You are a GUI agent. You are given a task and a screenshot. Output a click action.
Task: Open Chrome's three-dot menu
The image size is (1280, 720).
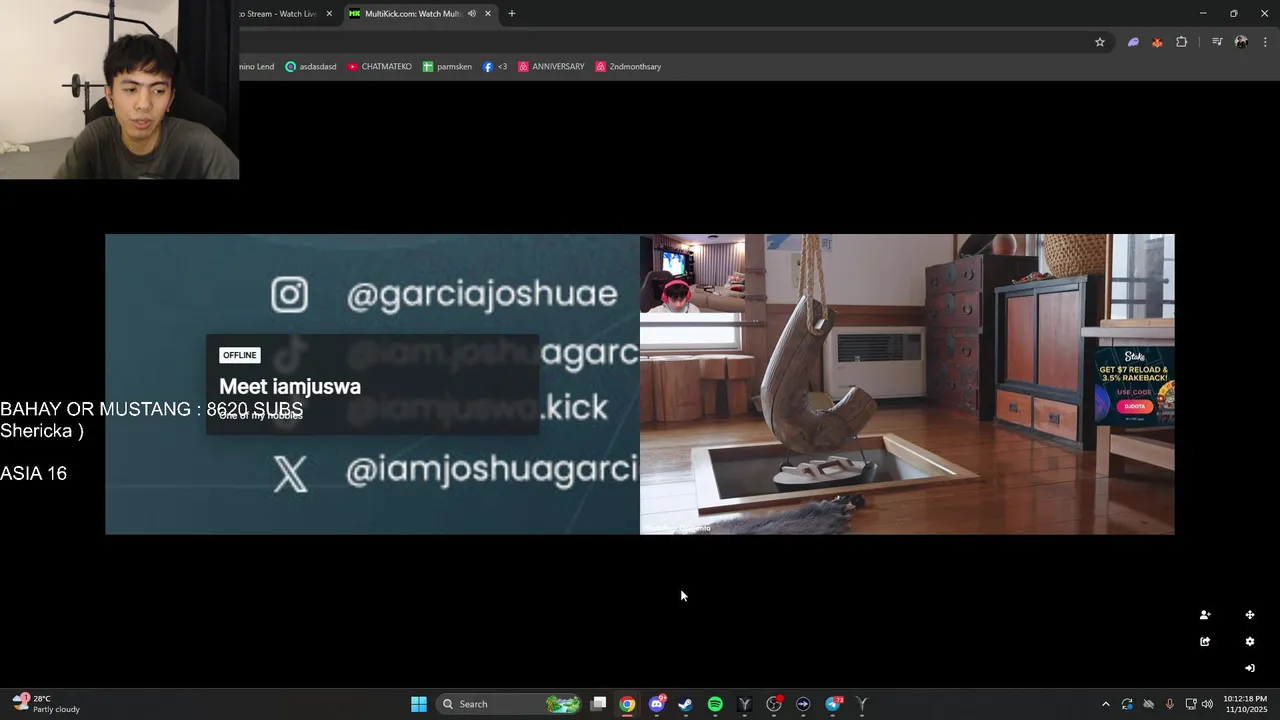(1265, 42)
